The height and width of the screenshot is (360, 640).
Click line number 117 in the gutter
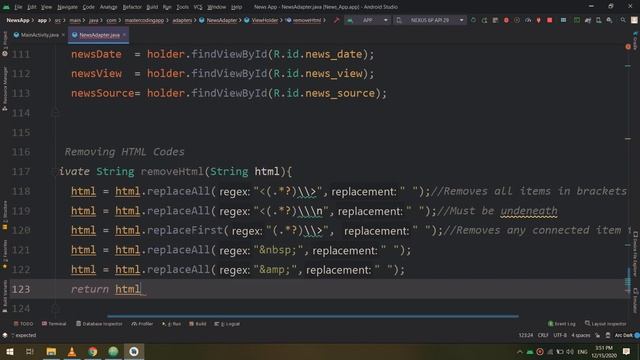(21, 172)
